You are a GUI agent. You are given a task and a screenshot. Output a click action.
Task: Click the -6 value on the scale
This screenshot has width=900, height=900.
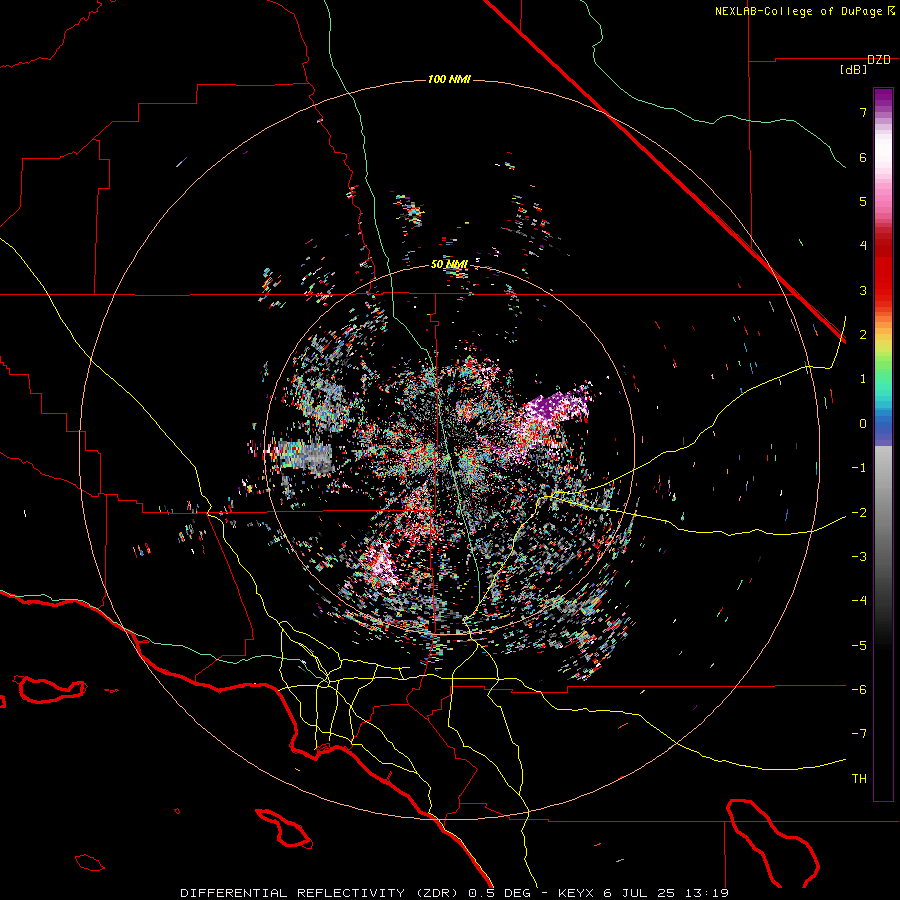point(859,690)
